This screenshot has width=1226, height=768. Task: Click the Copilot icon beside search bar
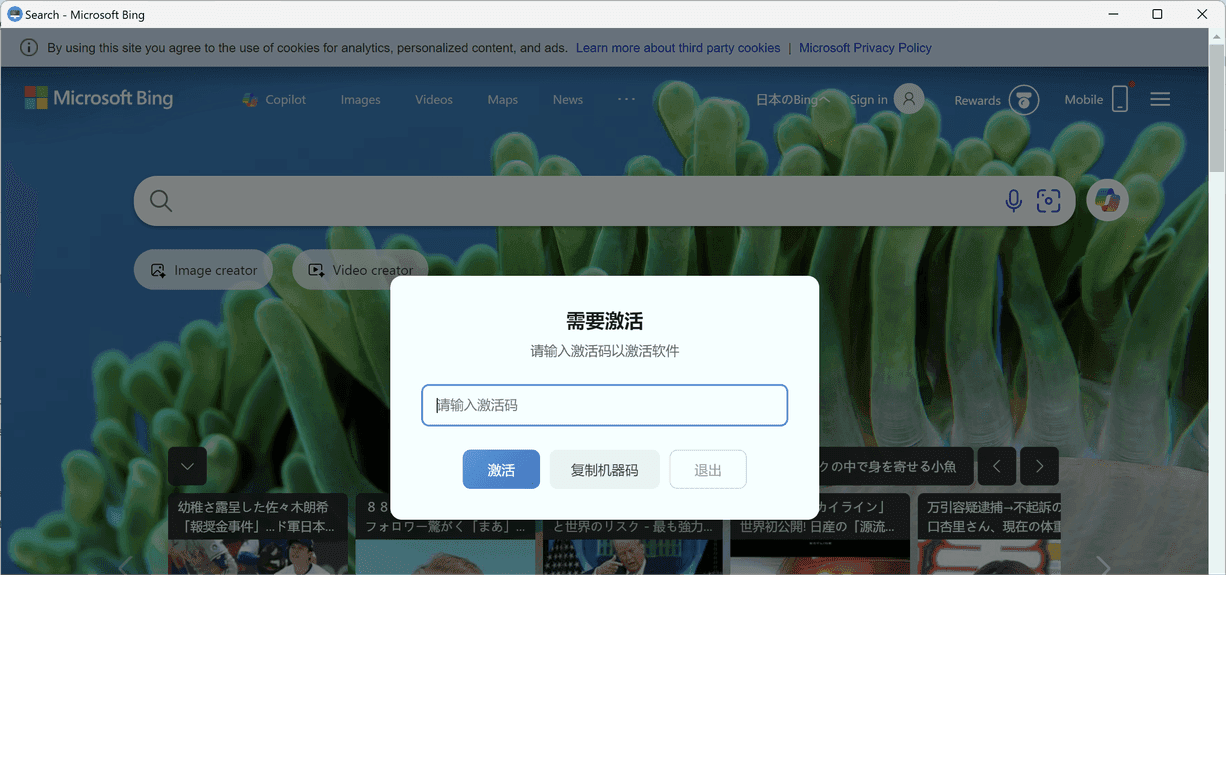pos(1107,200)
